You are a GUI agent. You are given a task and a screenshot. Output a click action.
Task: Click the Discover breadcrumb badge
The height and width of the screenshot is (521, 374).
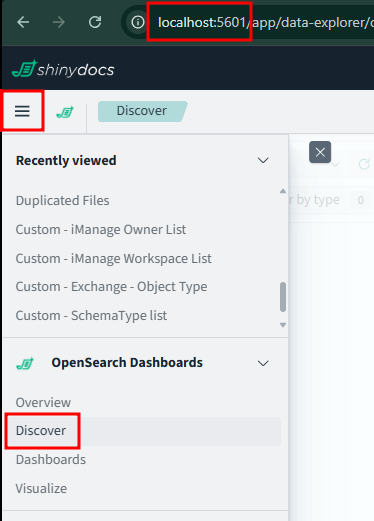142,111
